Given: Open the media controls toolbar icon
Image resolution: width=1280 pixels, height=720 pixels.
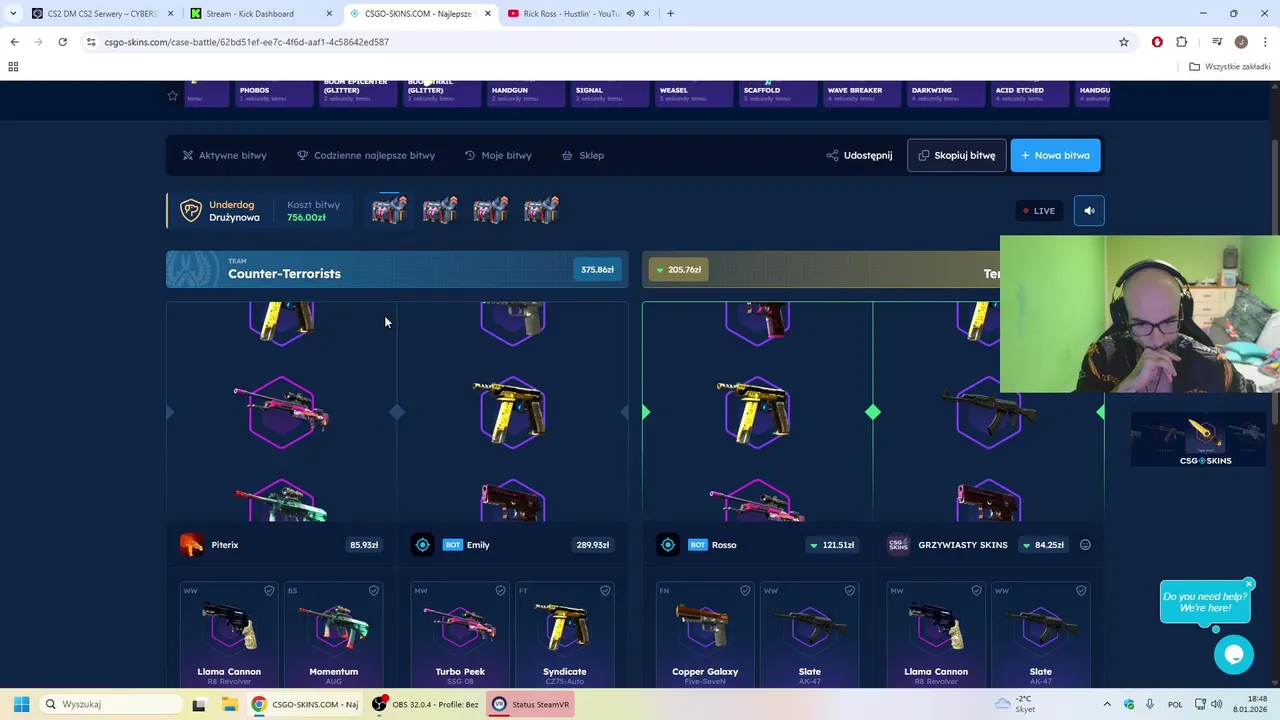Looking at the screenshot, I should pyautogui.click(x=1217, y=42).
